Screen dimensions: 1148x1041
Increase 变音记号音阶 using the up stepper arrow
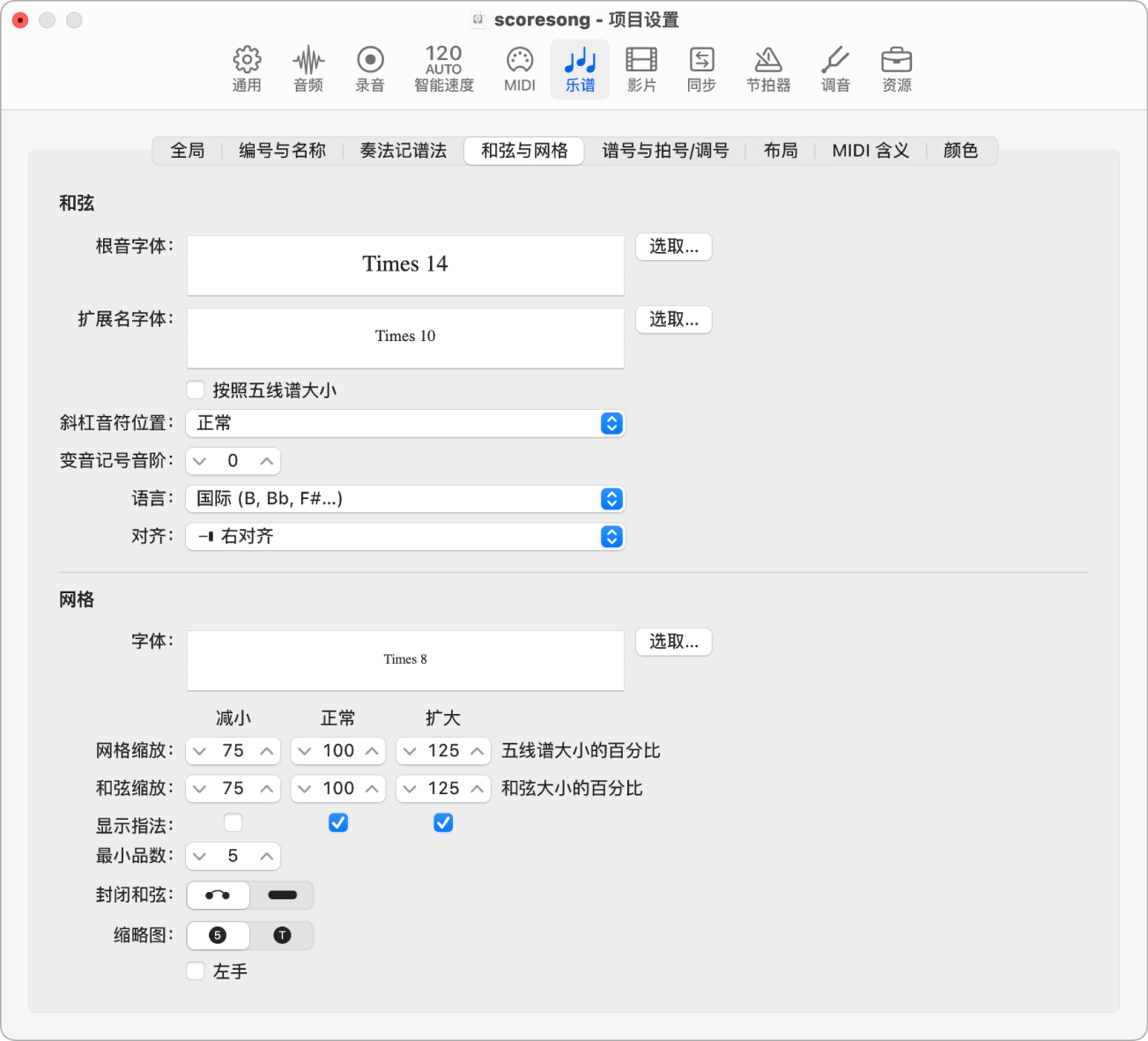265,460
